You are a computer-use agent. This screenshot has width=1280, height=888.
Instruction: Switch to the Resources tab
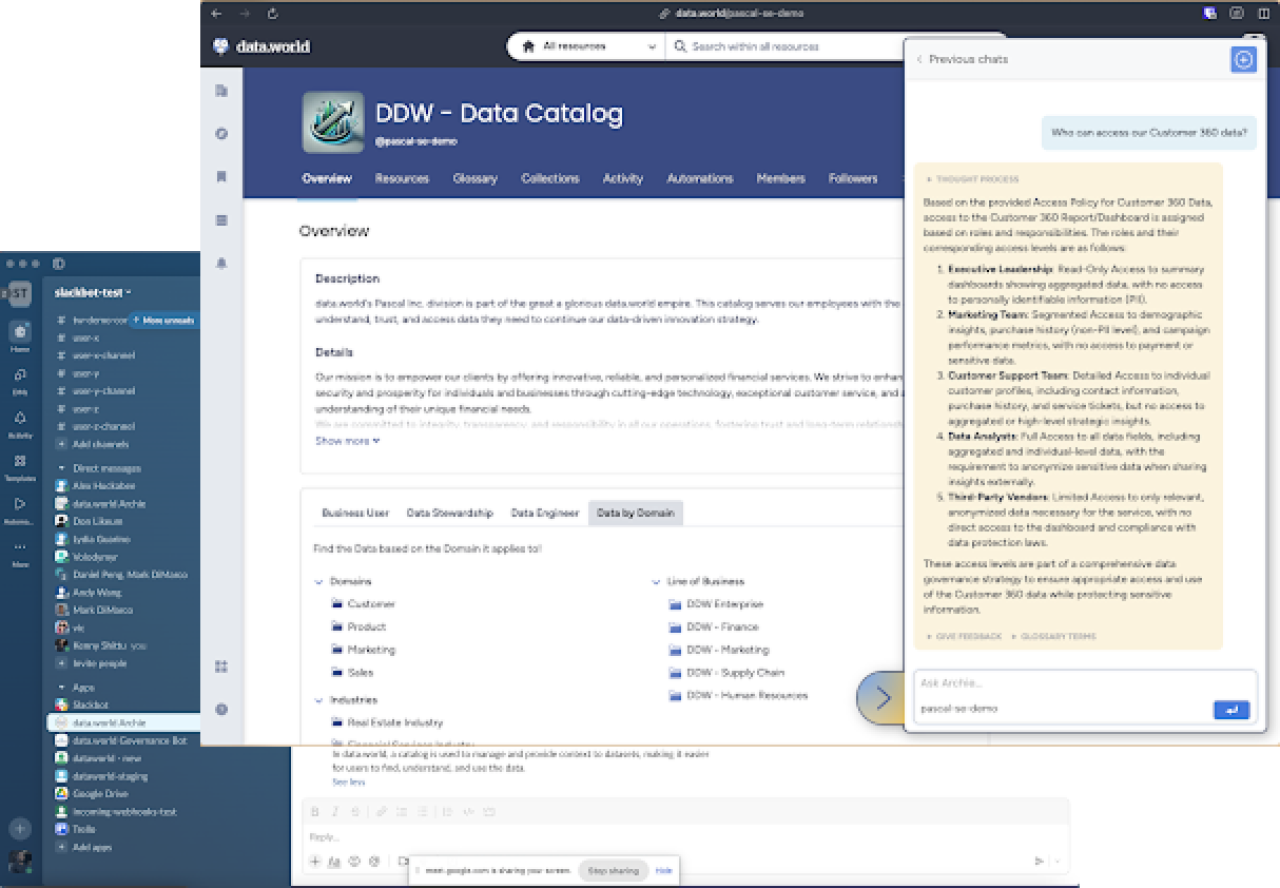tap(402, 178)
